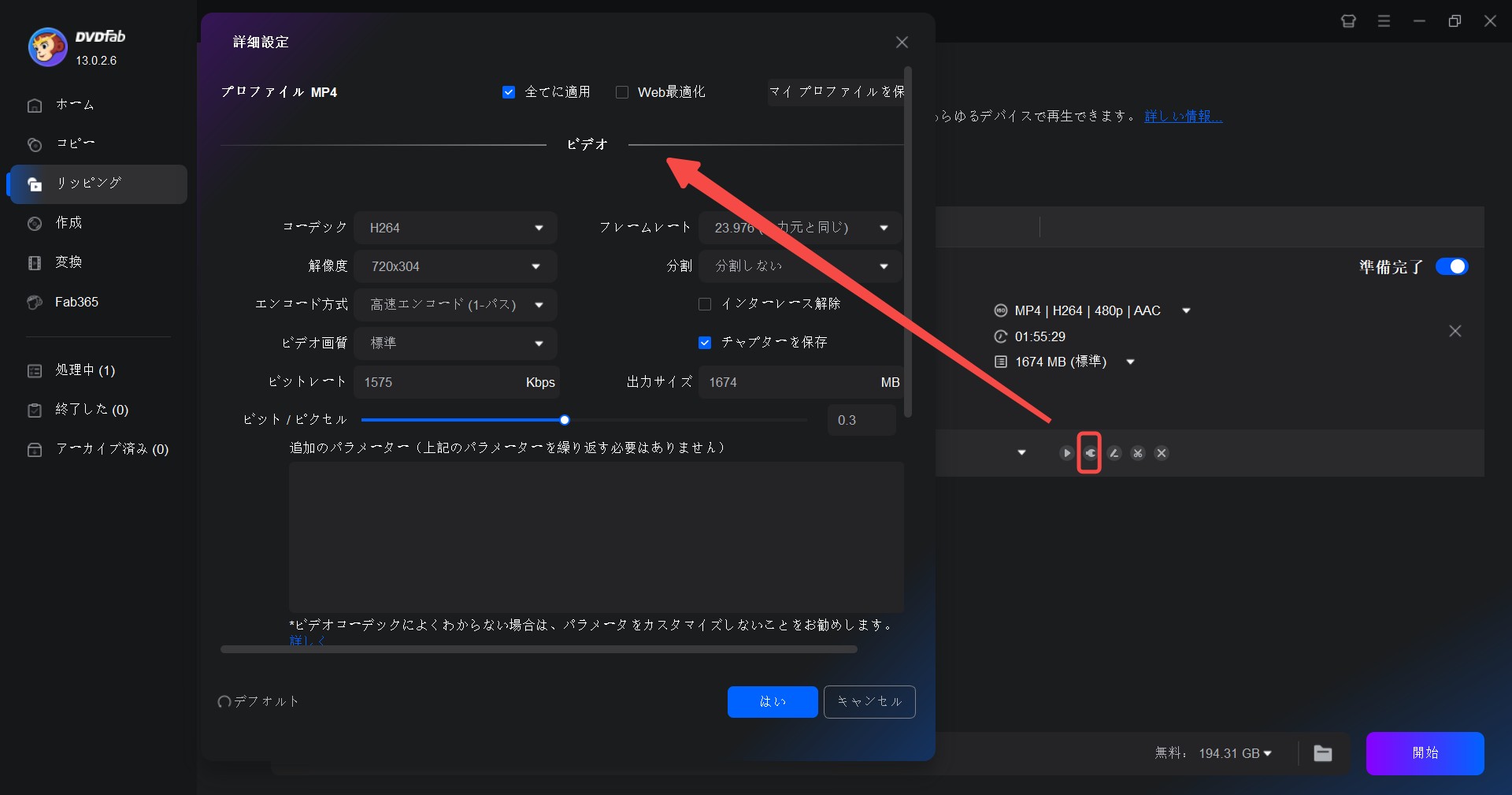
Task: Click the play preview icon
Action: pyautogui.click(x=1066, y=453)
